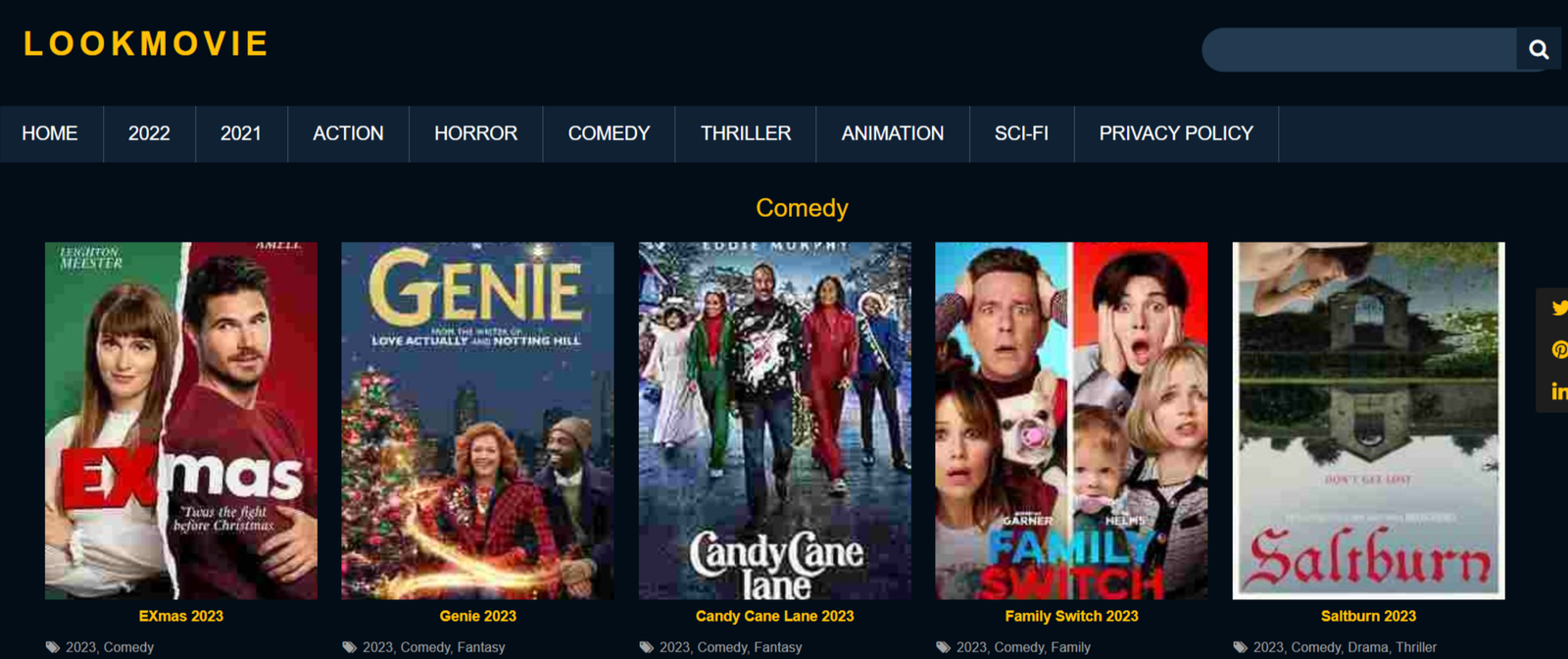1568x659 pixels.
Task: Click the Genie 2023 title link
Action: coord(477,616)
